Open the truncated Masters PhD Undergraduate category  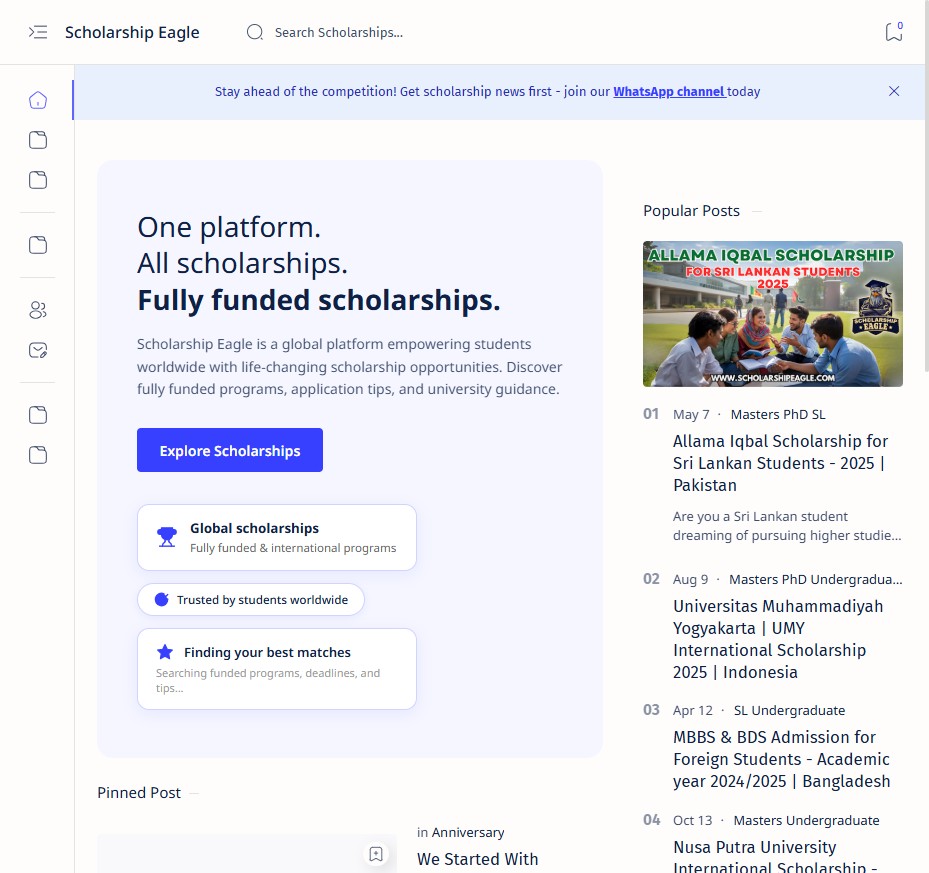coord(816,579)
